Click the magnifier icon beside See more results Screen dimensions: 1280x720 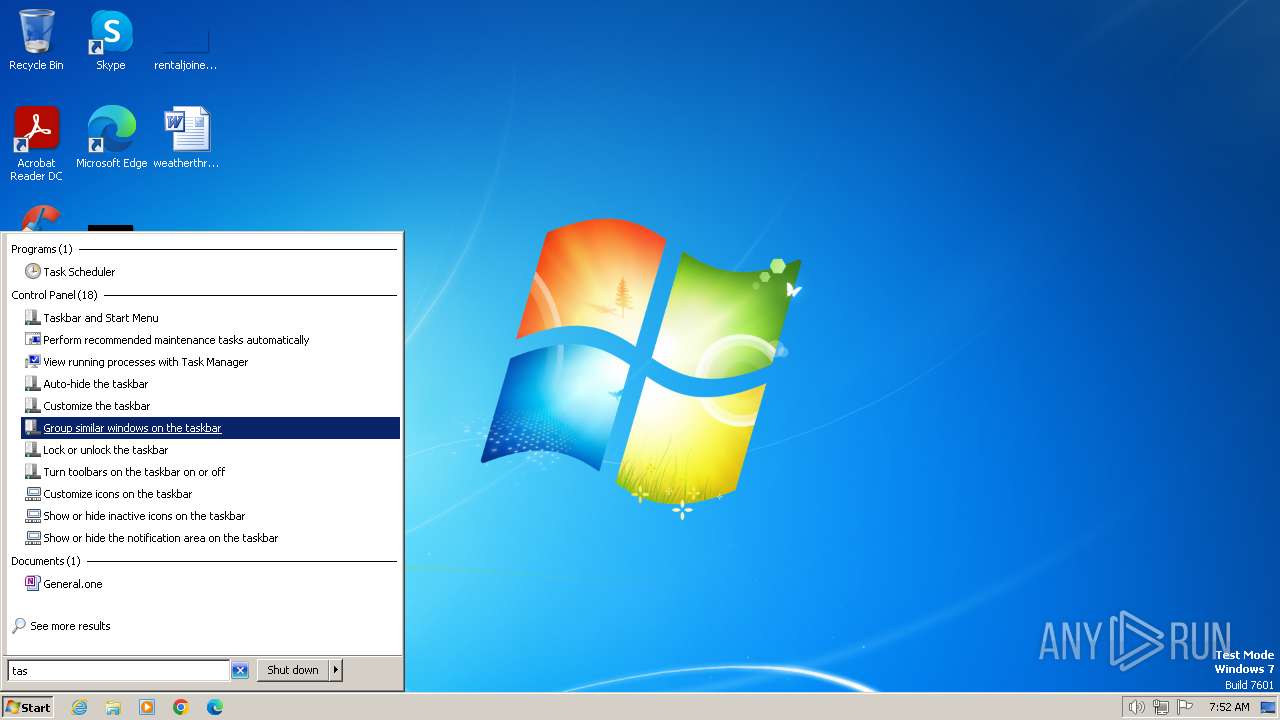pyautogui.click(x=19, y=626)
